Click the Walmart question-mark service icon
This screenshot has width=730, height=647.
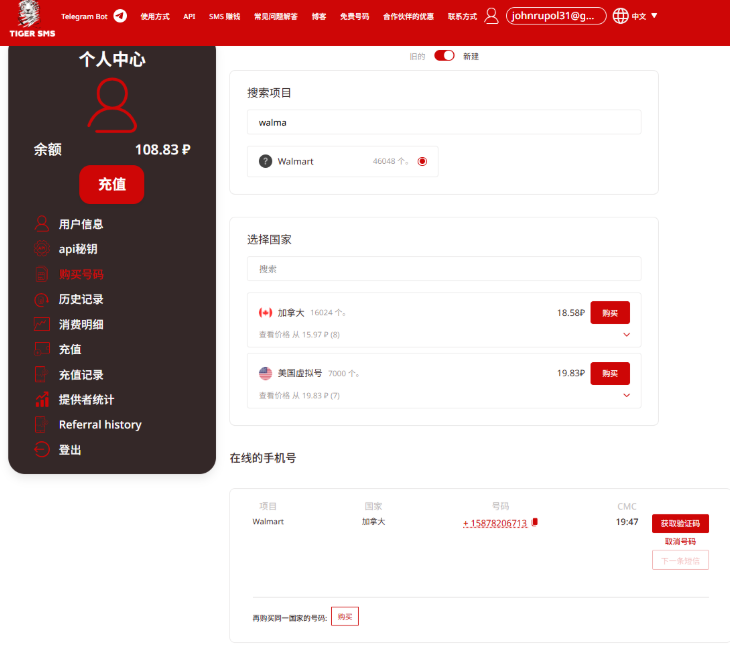[x=265, y=162]
